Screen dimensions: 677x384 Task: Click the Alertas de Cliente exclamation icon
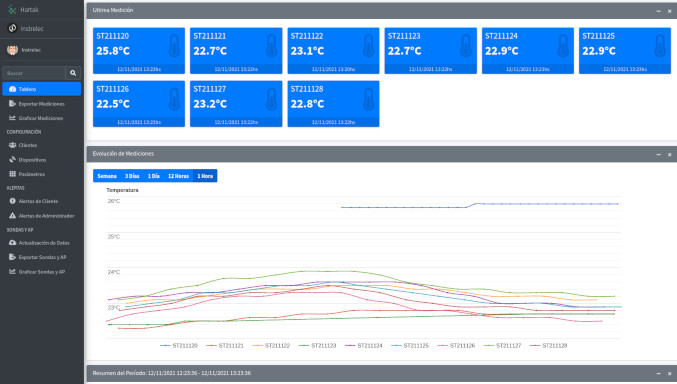click(13, 201)
